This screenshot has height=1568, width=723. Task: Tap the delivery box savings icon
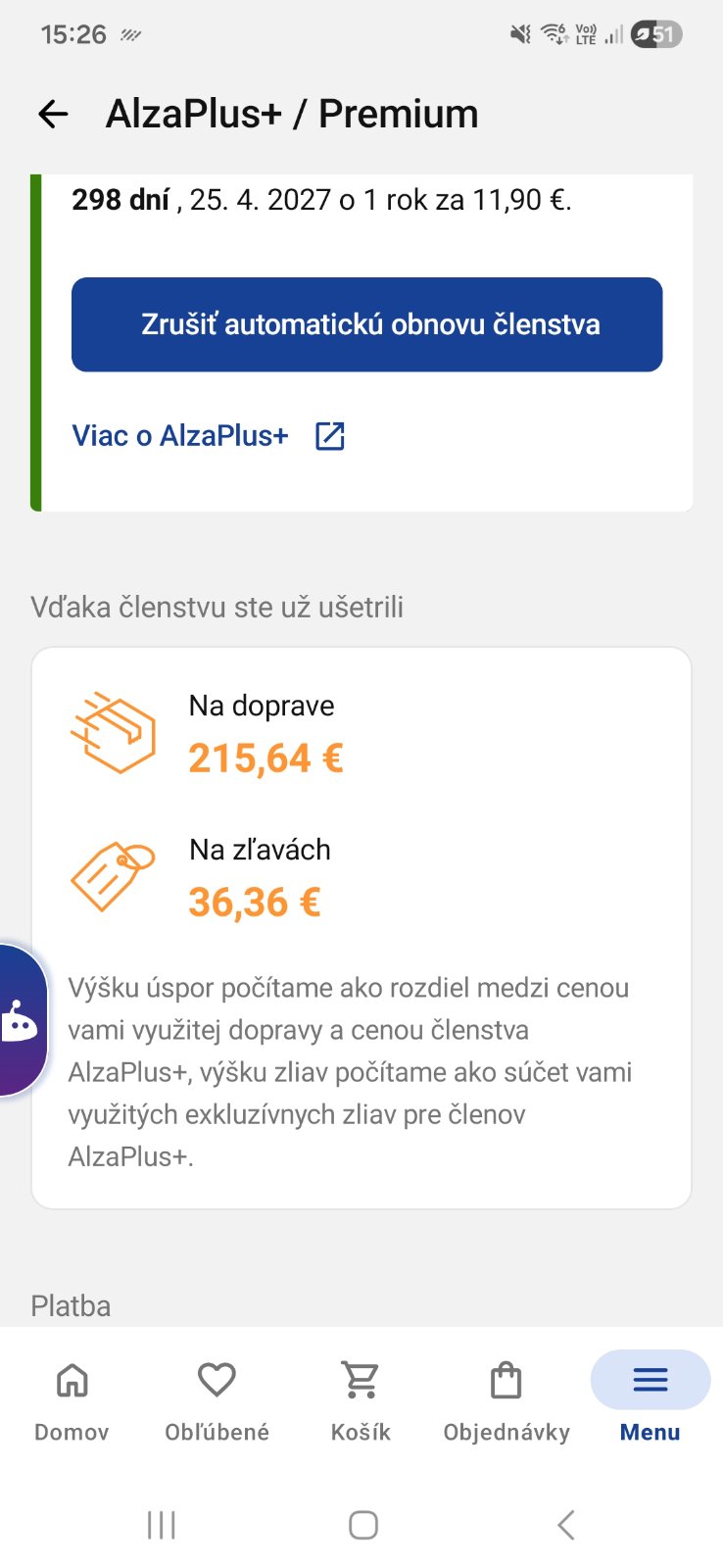(x=113, y=733)
